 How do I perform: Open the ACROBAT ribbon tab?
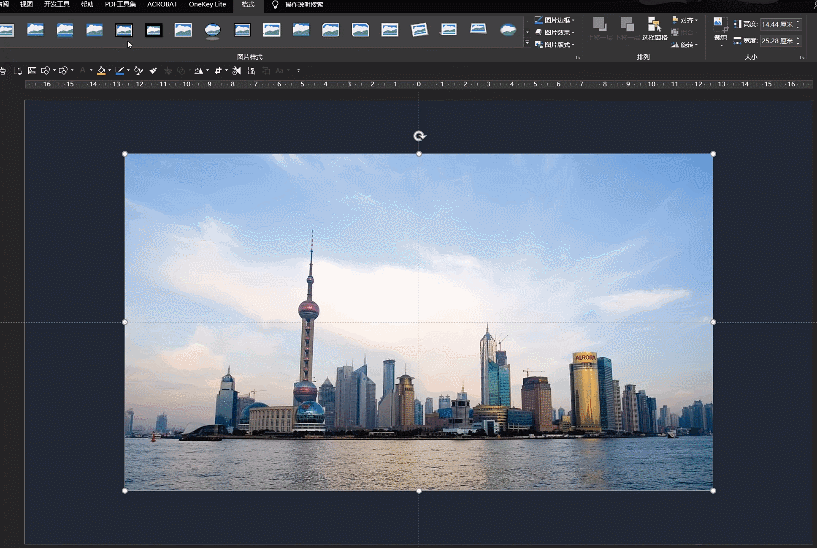pos(162,5)
